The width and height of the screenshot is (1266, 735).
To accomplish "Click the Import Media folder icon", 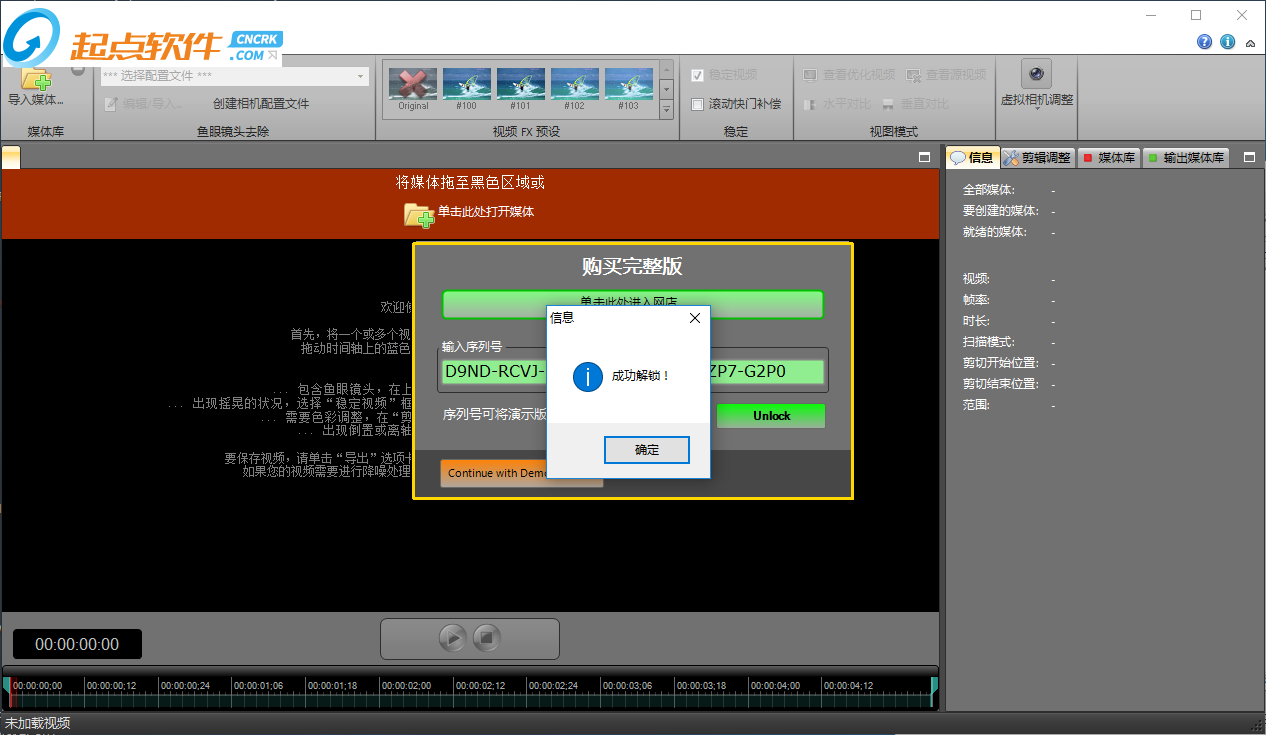I will (35, 79).
